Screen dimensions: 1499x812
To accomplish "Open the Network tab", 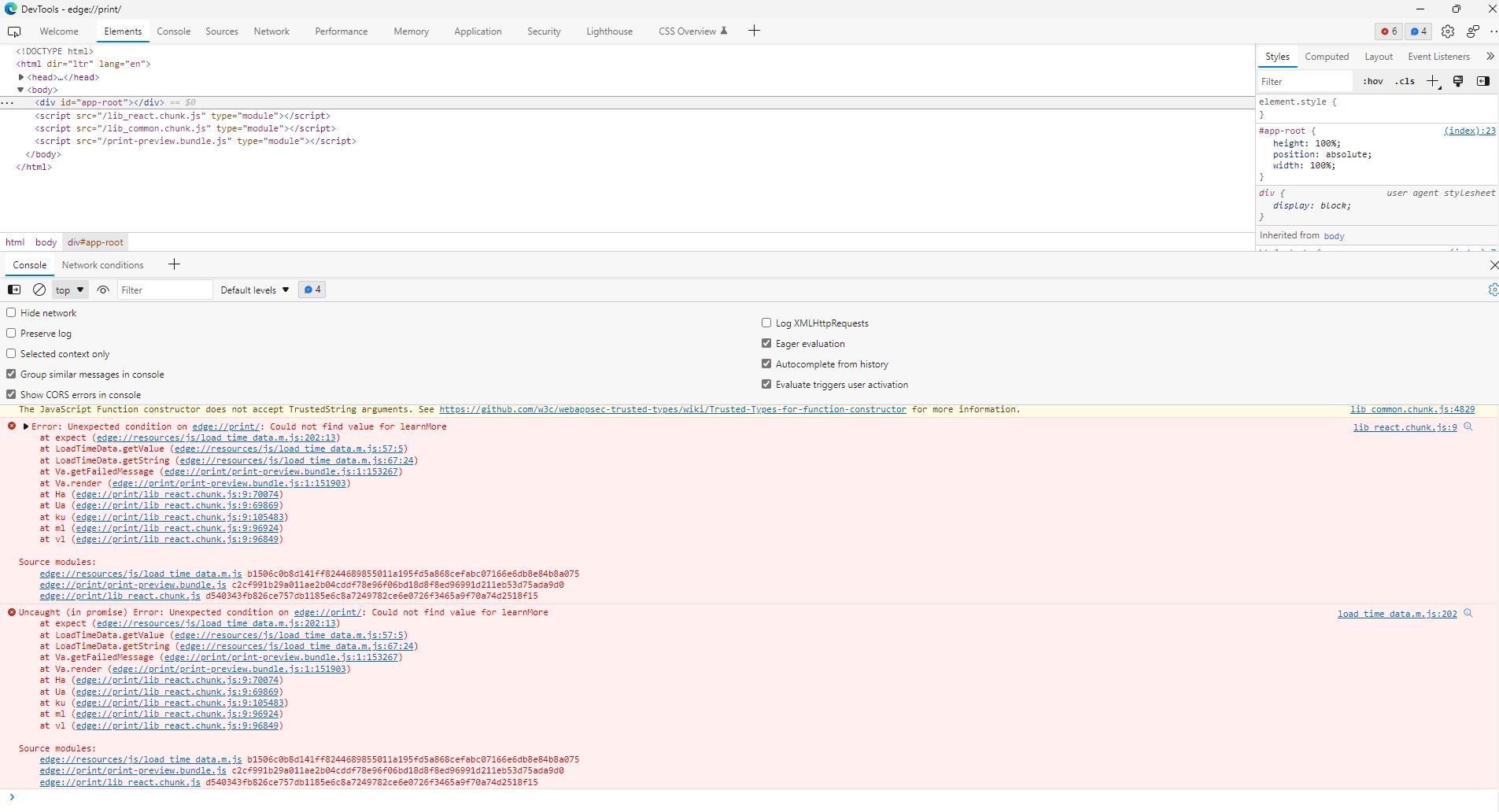I will (271, 31).
